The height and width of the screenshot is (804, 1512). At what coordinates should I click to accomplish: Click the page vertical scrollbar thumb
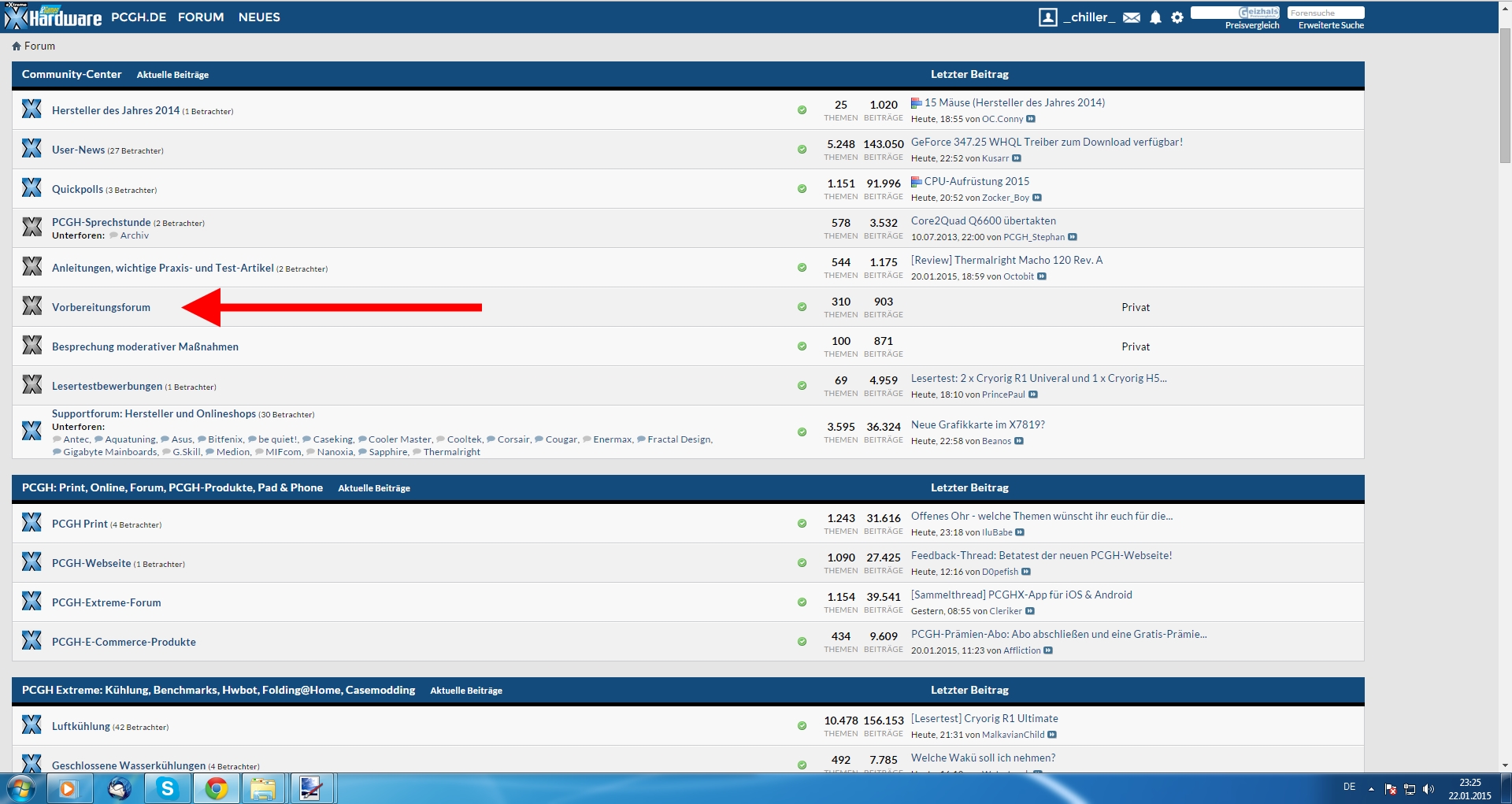[1505, 95]
